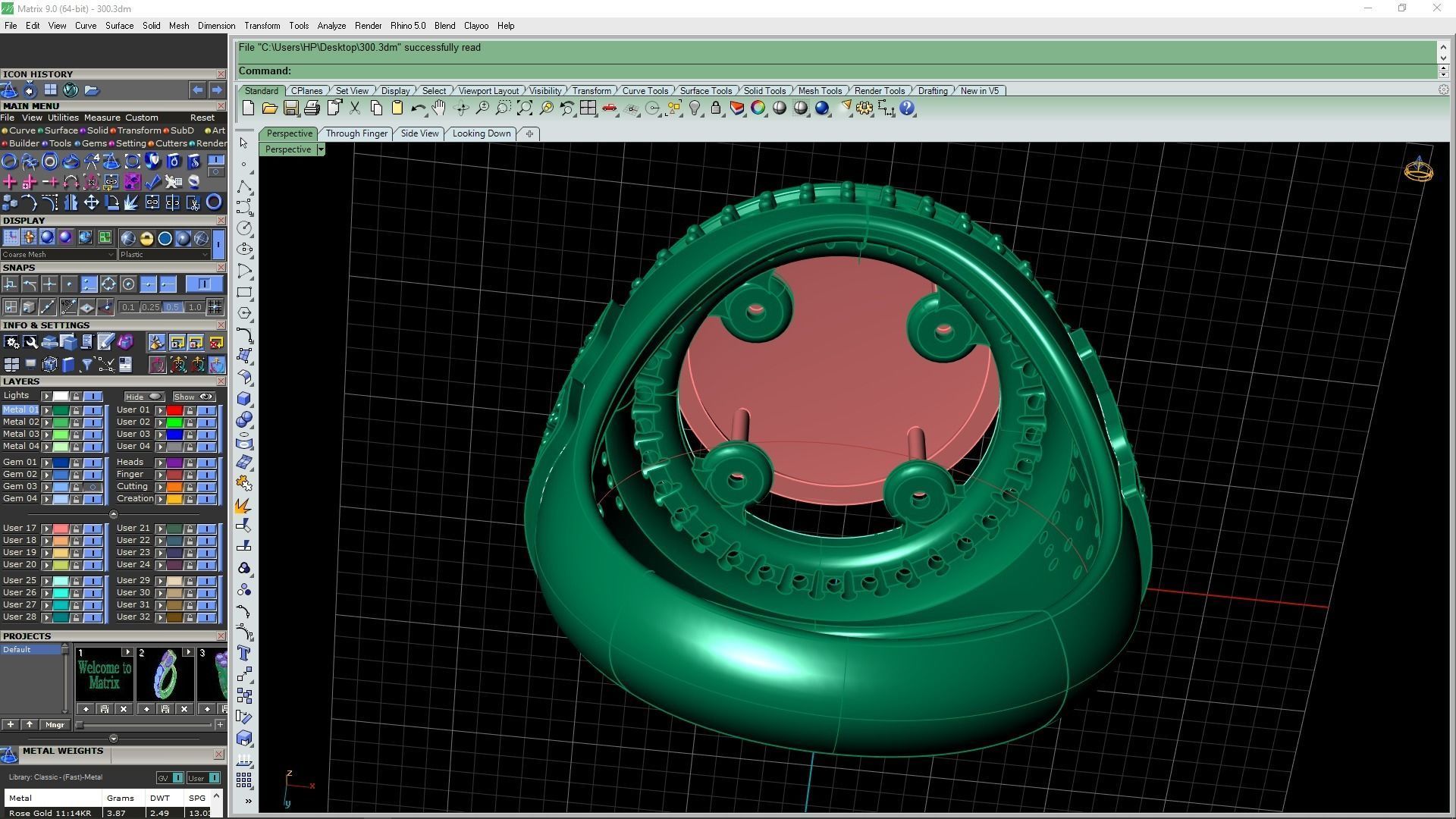The image size is (1456, 819).
Task: Click the wrench magnifier icon in Info & Settings
Action: pos(30,343)
